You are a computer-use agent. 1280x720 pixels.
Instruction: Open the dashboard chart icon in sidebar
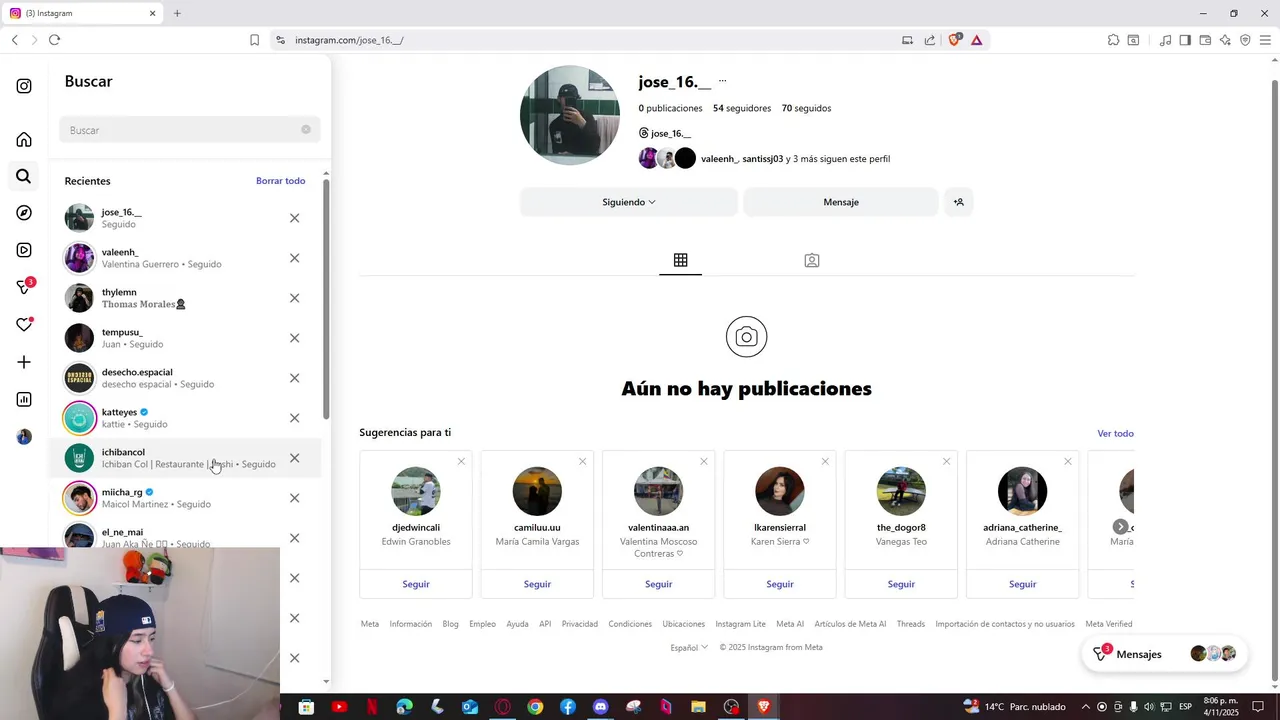coord(24,400)
